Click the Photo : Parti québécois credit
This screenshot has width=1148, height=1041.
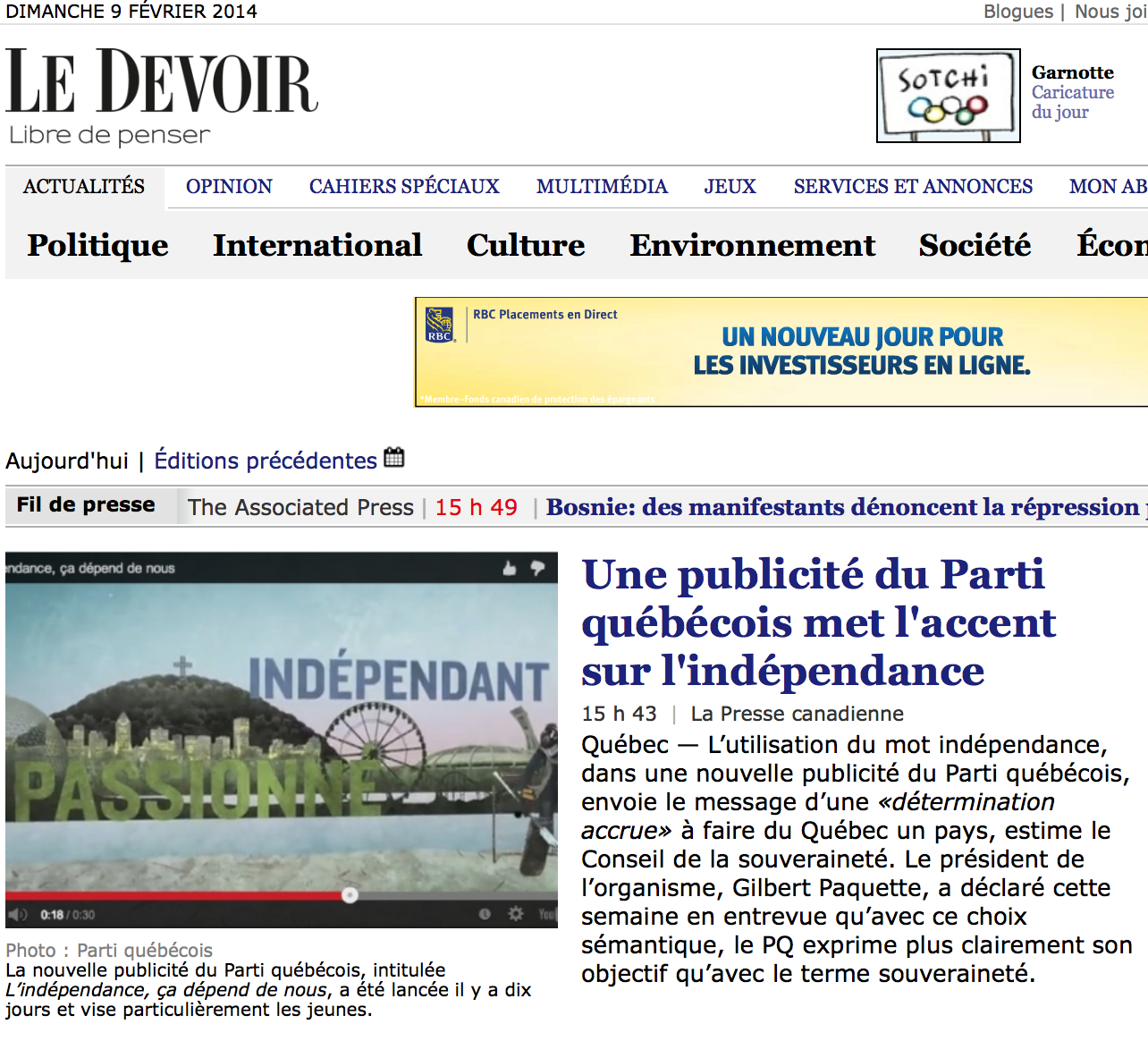[109, 950]
